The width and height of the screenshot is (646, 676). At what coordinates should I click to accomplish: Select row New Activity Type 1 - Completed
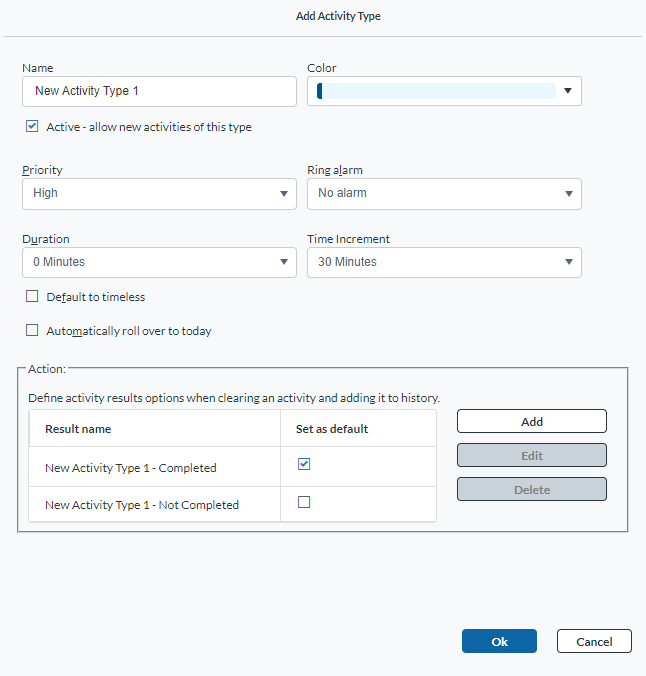point(232,467)
